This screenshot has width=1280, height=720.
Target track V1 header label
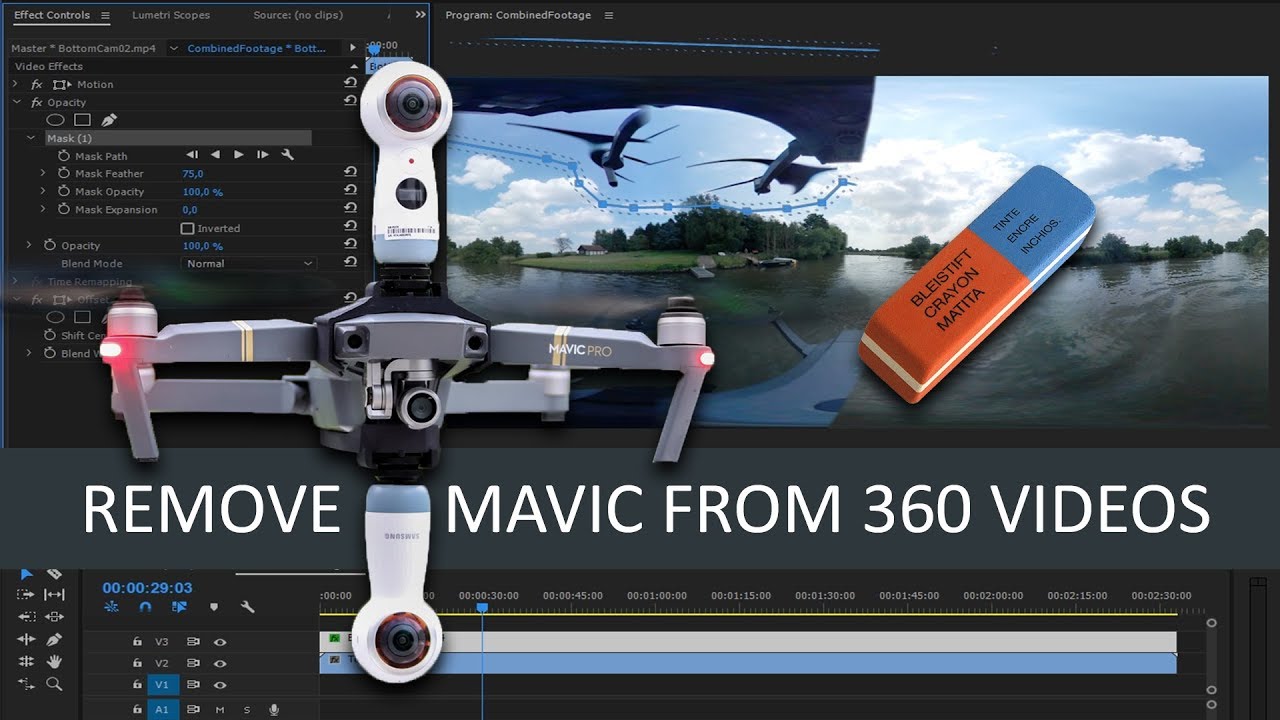163,685
